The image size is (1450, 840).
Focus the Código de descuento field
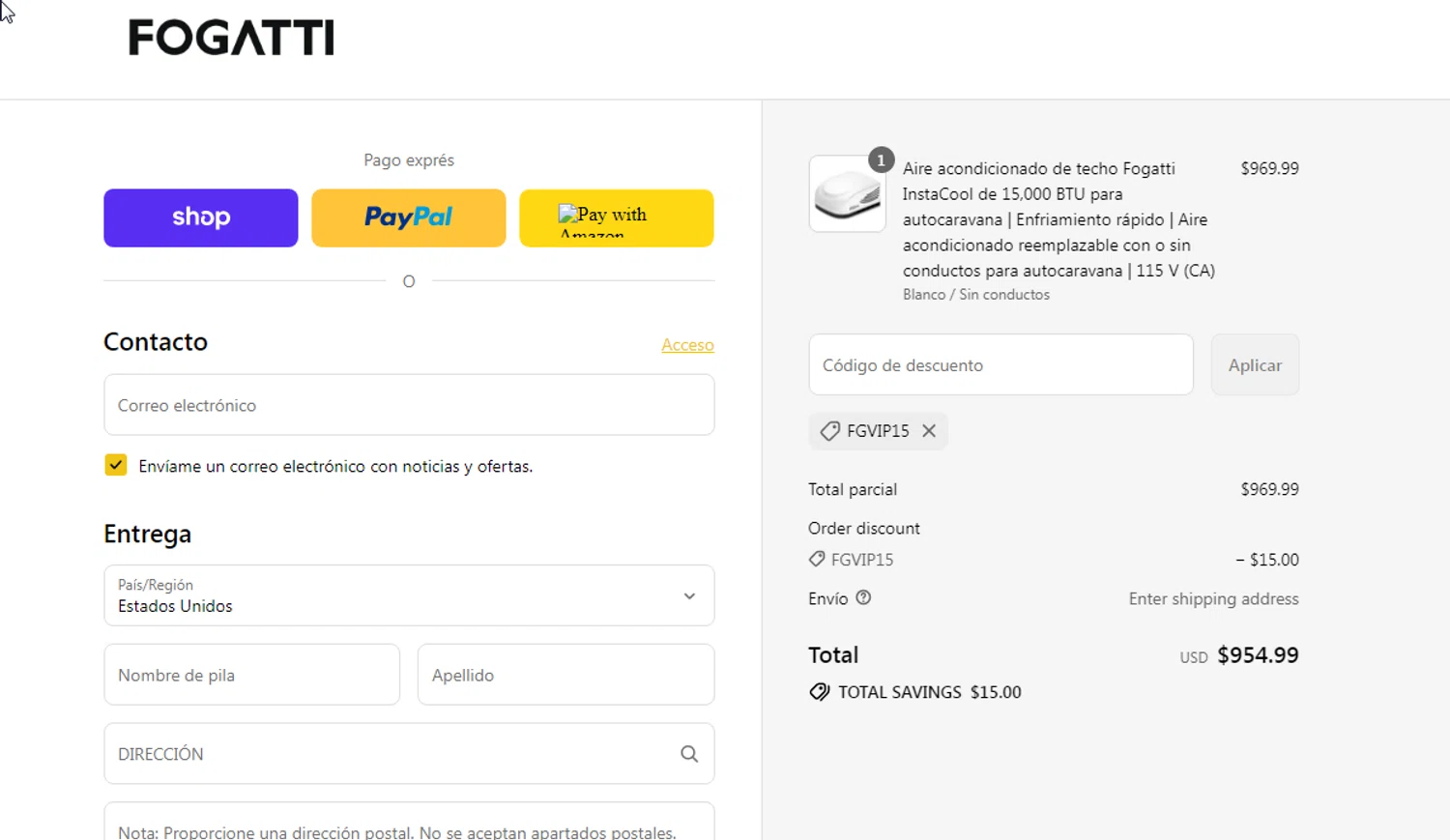click(1000, 365)
